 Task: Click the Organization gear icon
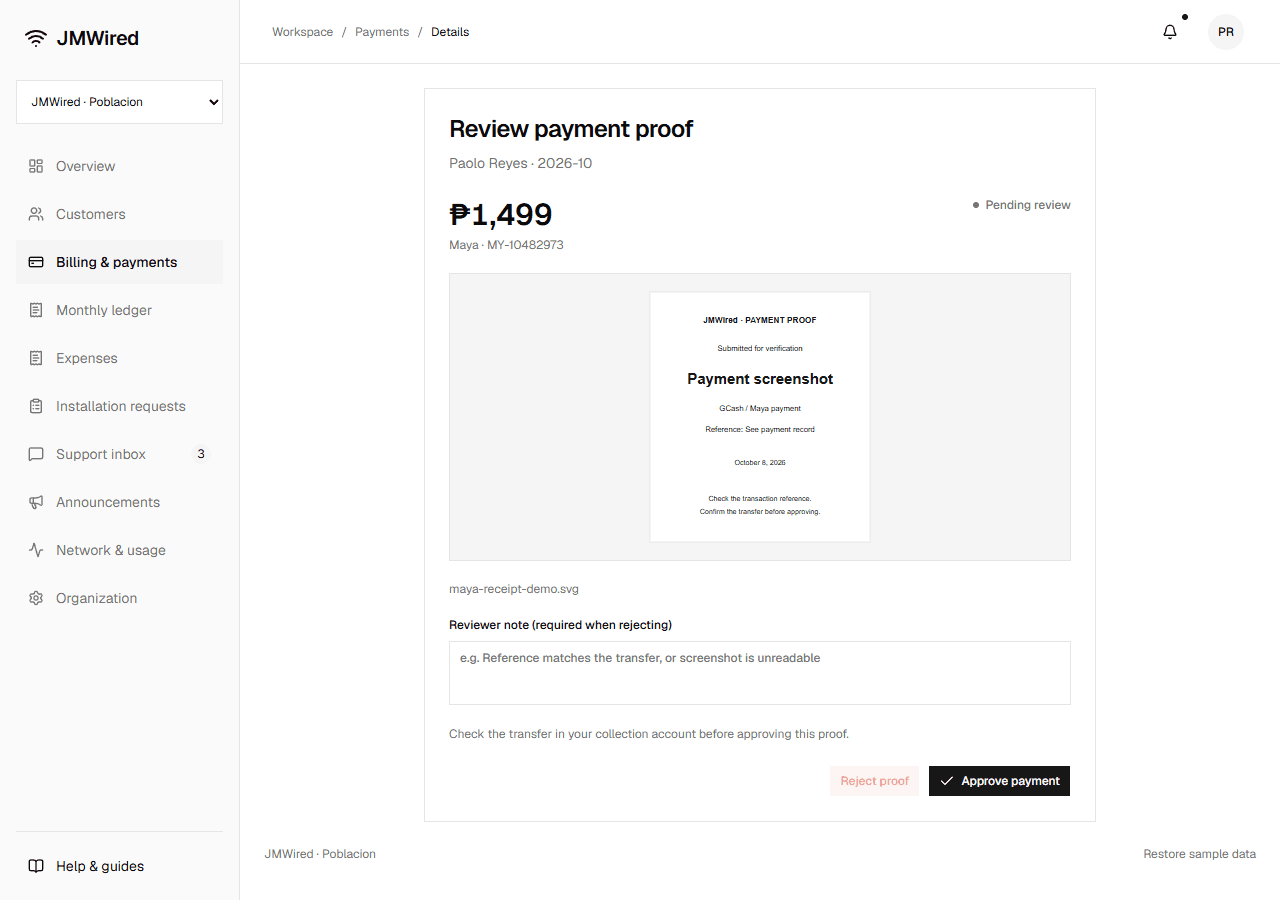36,598
